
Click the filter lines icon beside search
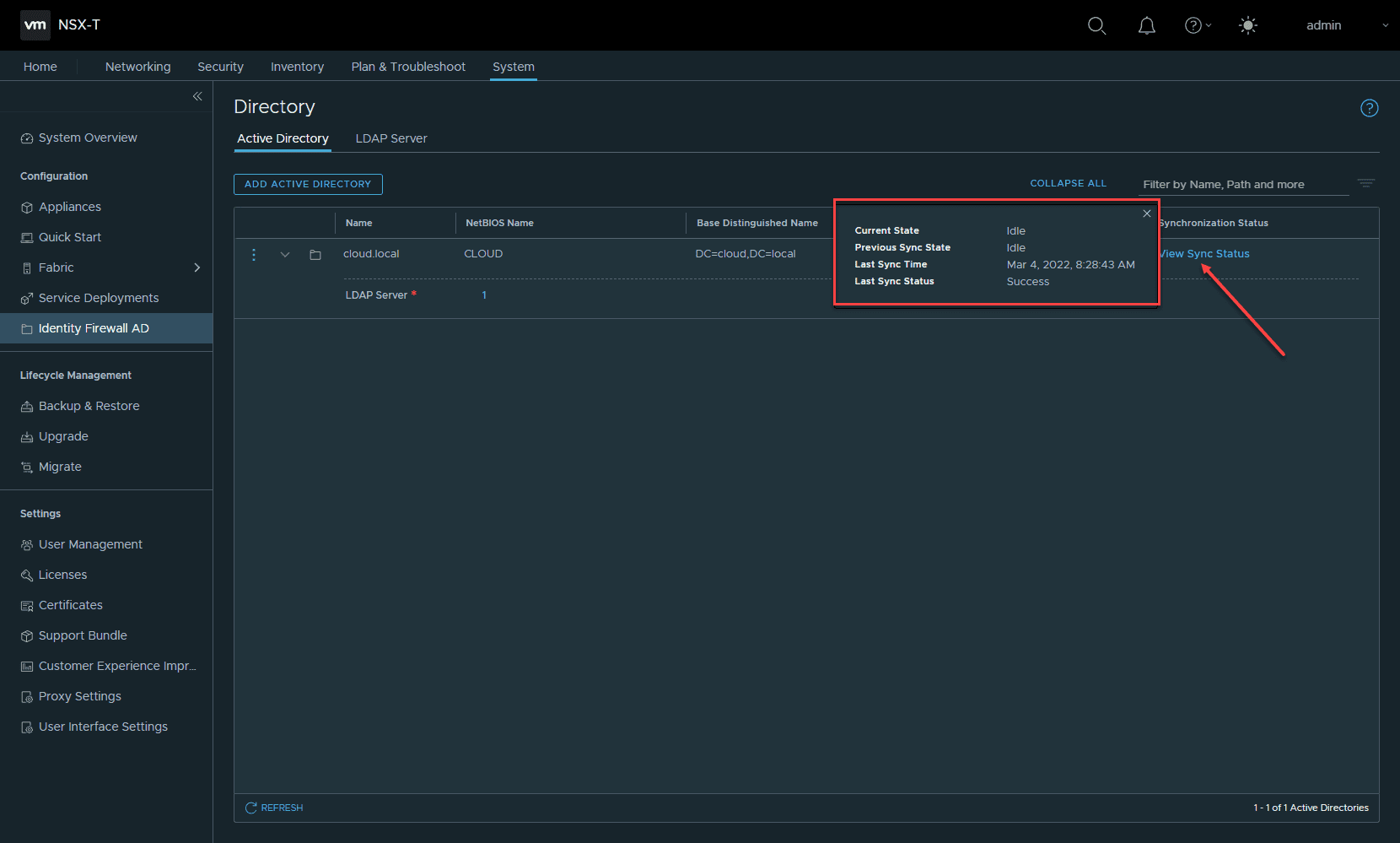(x=1365, y=183)
